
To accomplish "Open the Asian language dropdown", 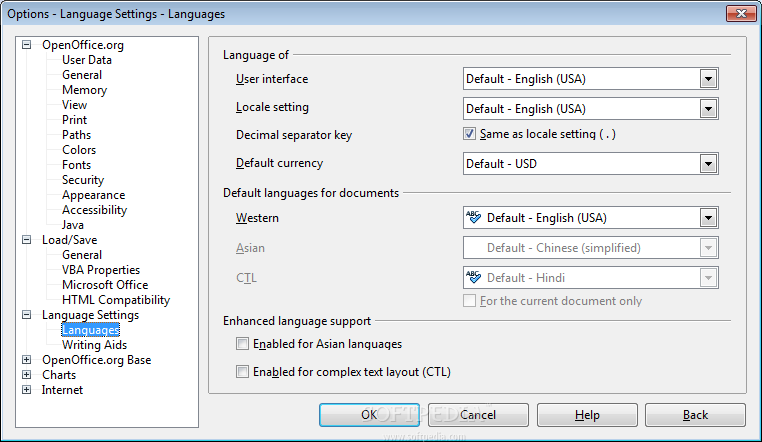I will point(708,248).
